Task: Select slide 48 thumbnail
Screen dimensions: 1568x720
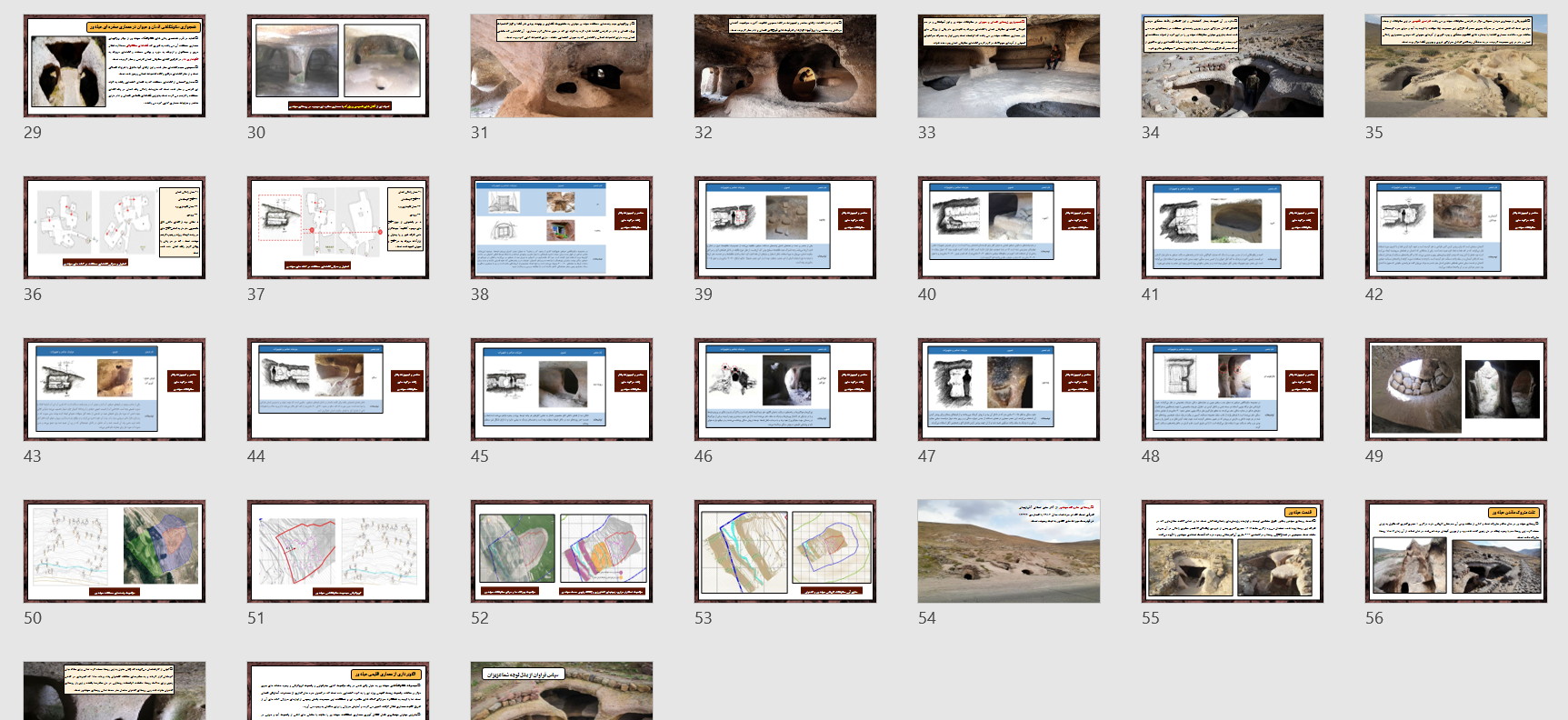Action: tap(1233, 389)
